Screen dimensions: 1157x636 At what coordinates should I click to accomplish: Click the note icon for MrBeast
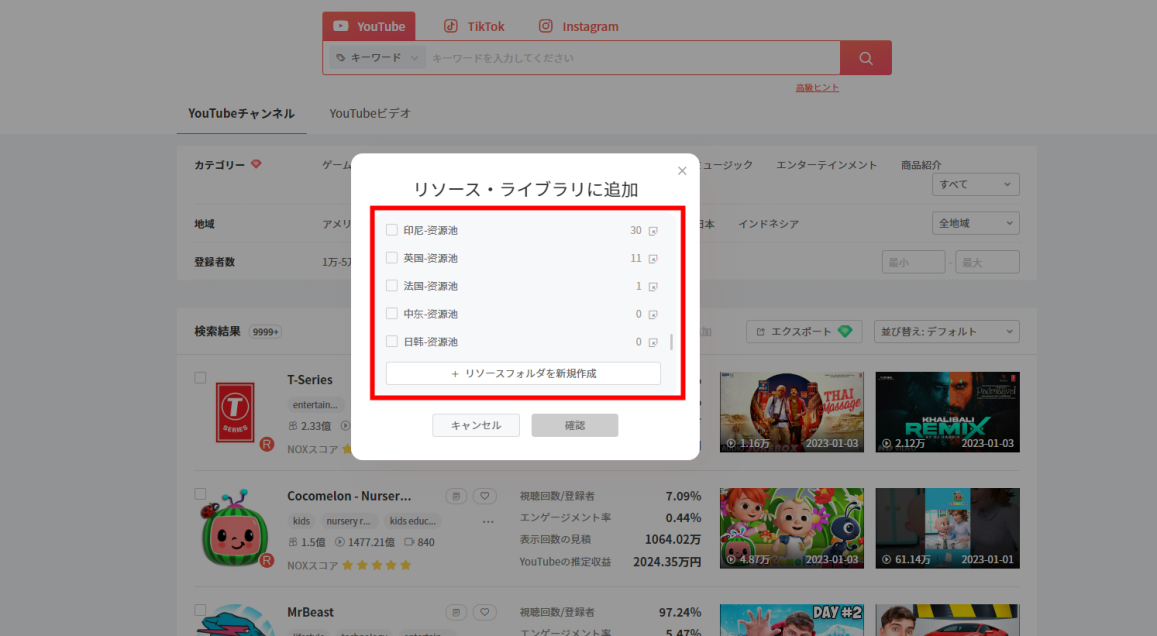click(x=456, y=612)
